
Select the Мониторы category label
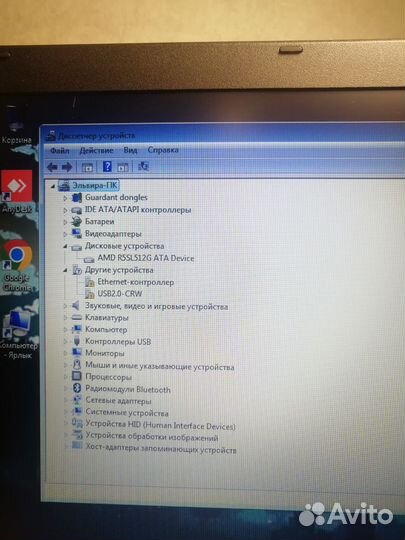105,353
